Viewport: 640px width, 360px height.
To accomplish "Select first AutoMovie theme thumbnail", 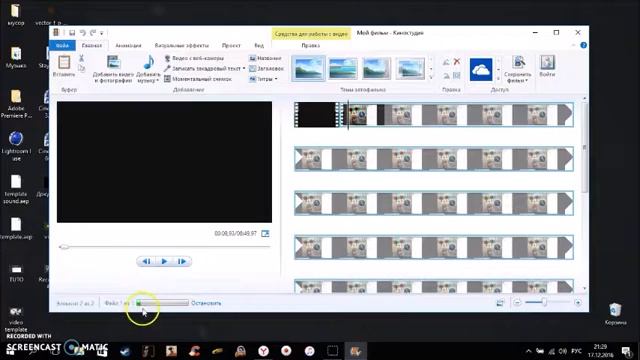I will [x=309, y=69].
